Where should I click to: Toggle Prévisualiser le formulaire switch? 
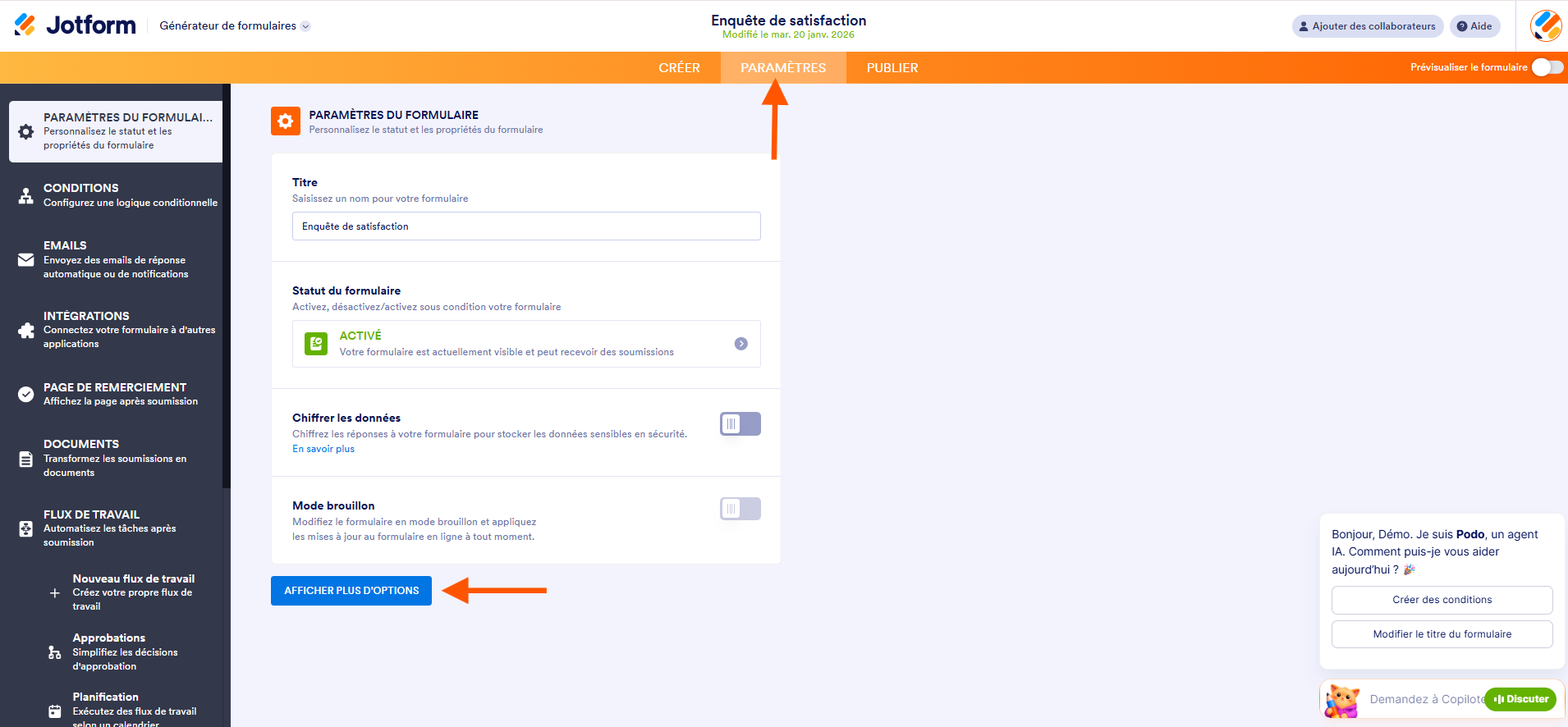coord(1547,67)
